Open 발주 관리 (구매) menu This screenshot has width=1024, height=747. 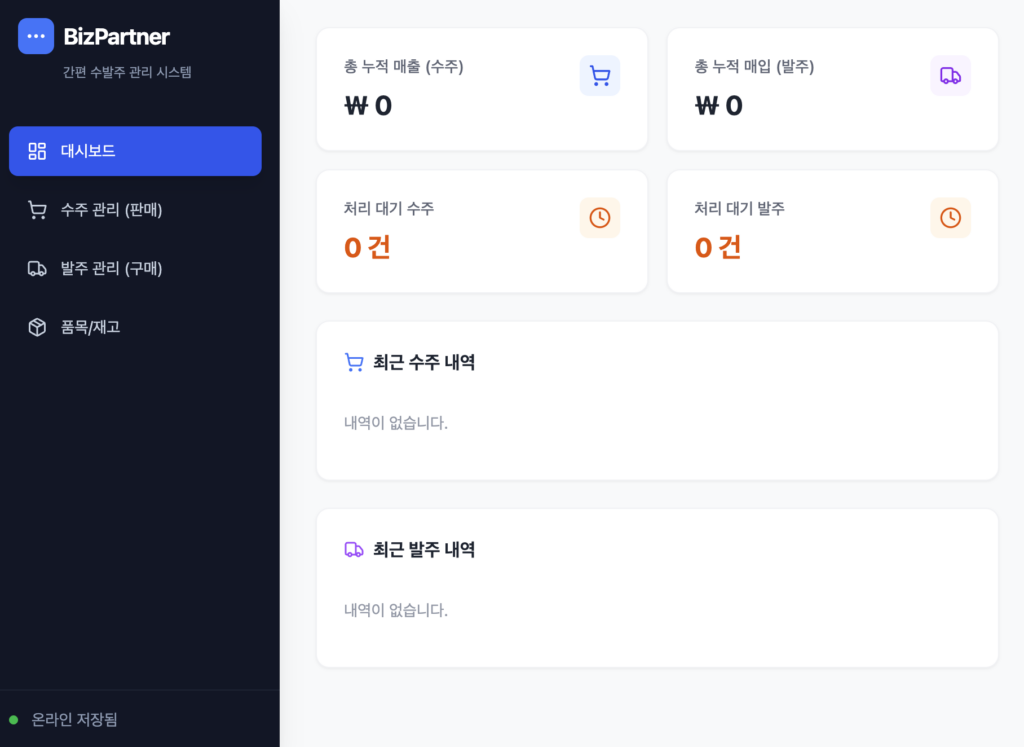point(111,268)
